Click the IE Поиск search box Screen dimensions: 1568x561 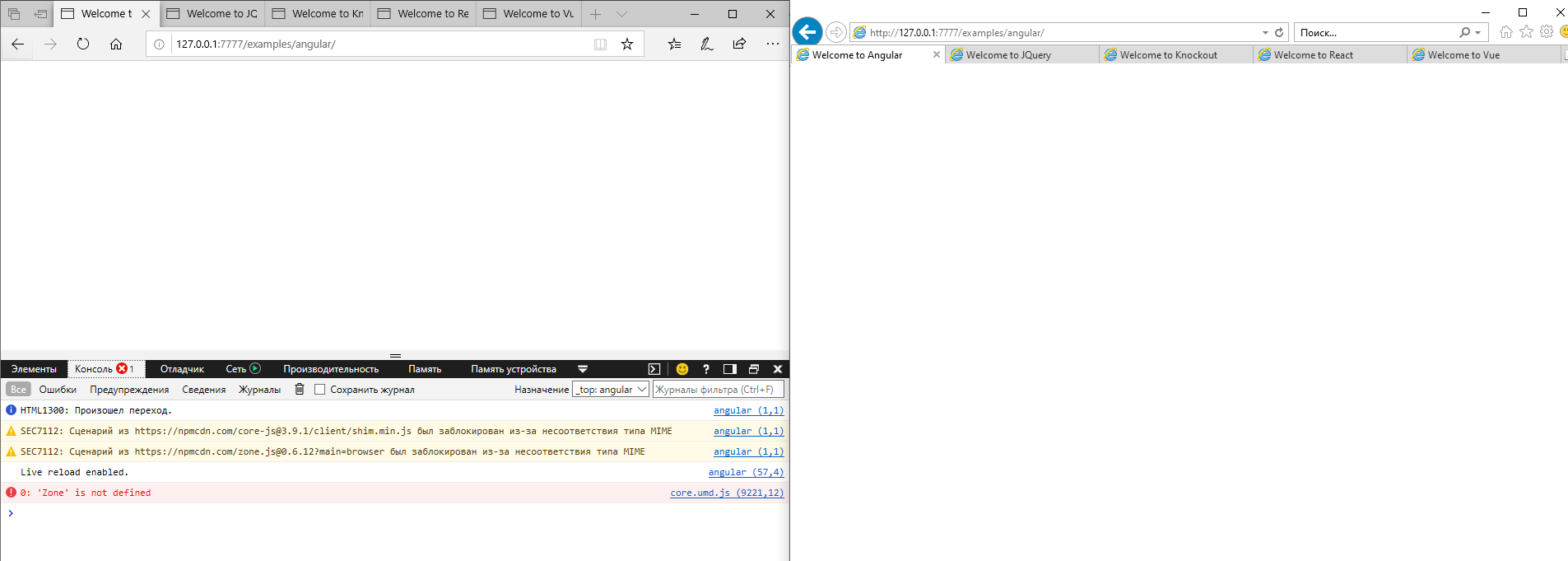(1376, 32)
